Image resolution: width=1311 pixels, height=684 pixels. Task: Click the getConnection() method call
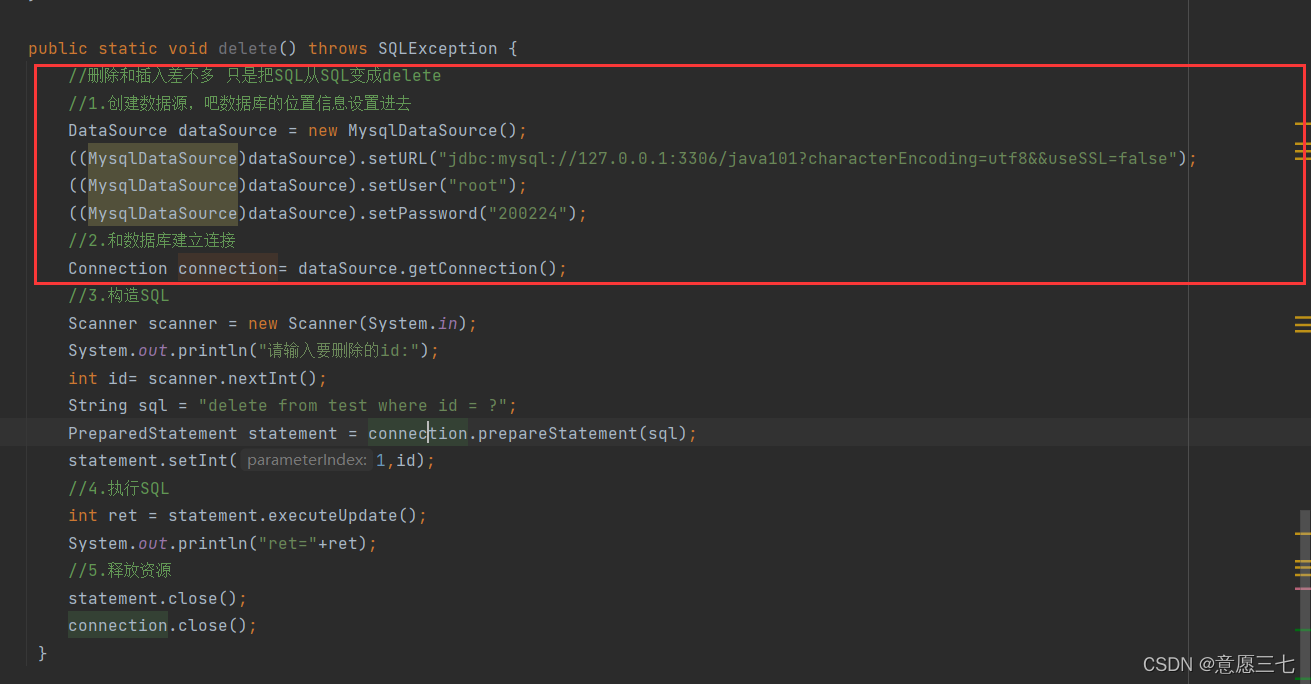pyautogui.click(x=482, y=268)
